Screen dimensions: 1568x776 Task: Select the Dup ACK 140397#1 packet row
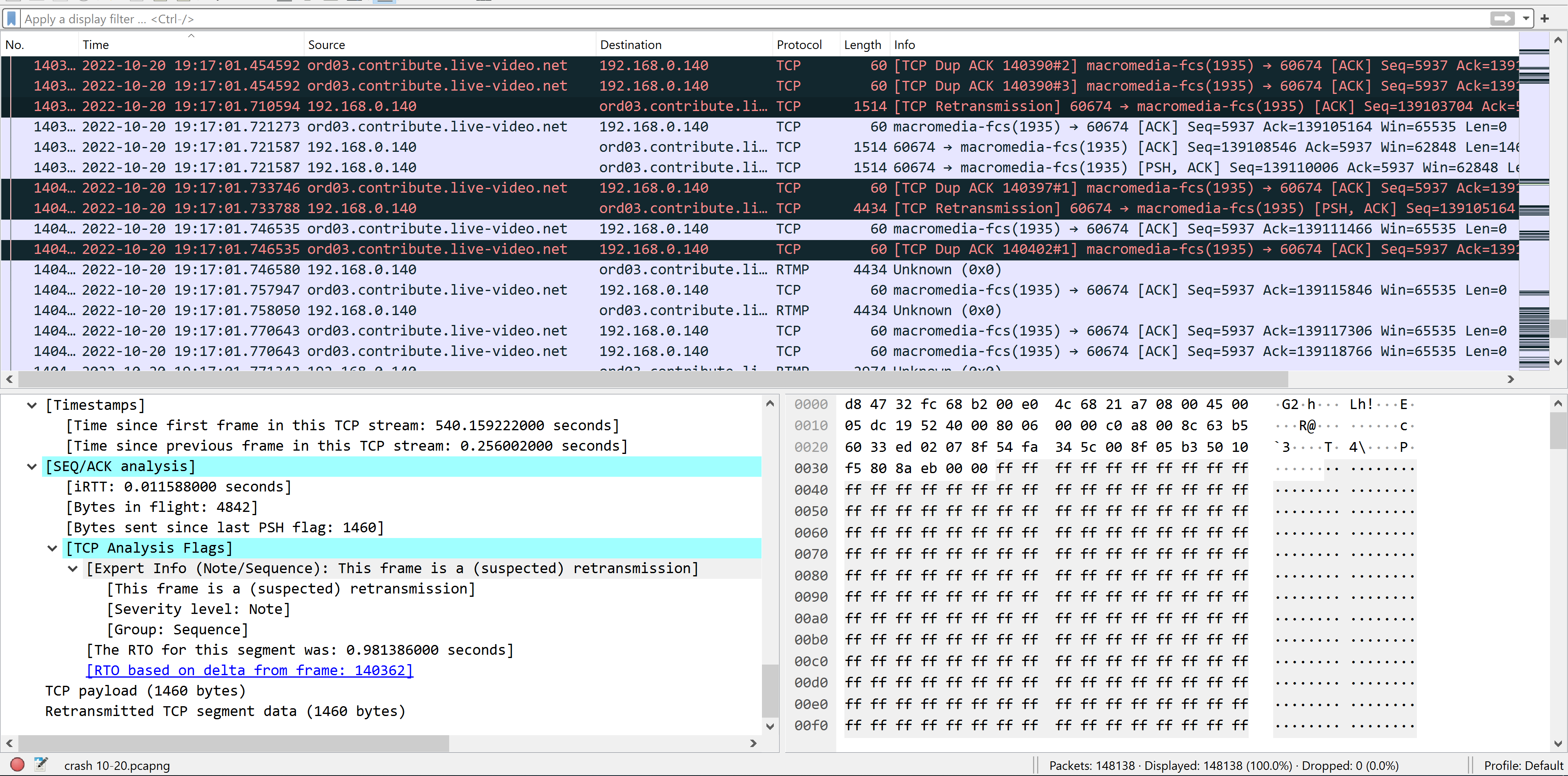click(759, 188)
